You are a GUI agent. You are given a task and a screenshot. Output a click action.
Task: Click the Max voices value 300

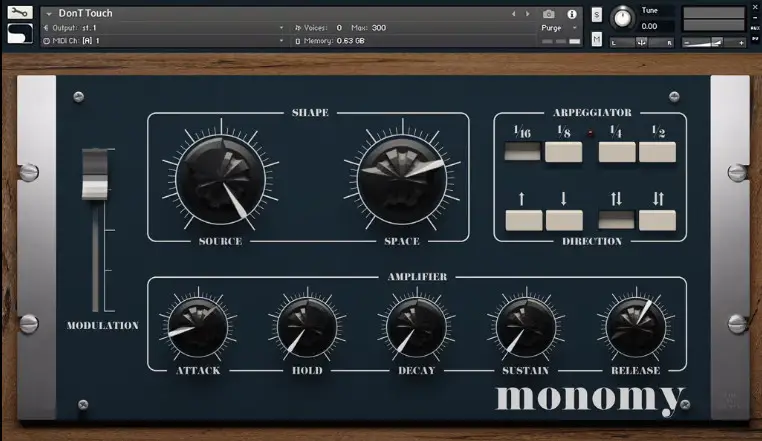(x=379, y=28)
